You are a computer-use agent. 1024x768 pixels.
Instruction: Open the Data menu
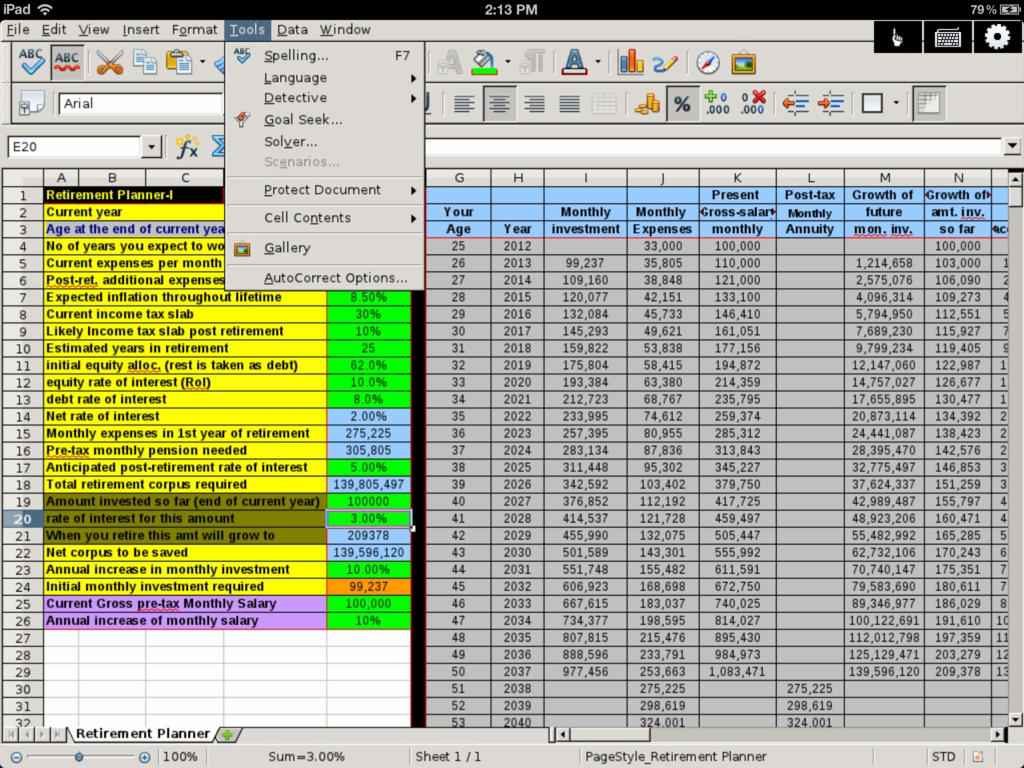[x=292, y=29]
